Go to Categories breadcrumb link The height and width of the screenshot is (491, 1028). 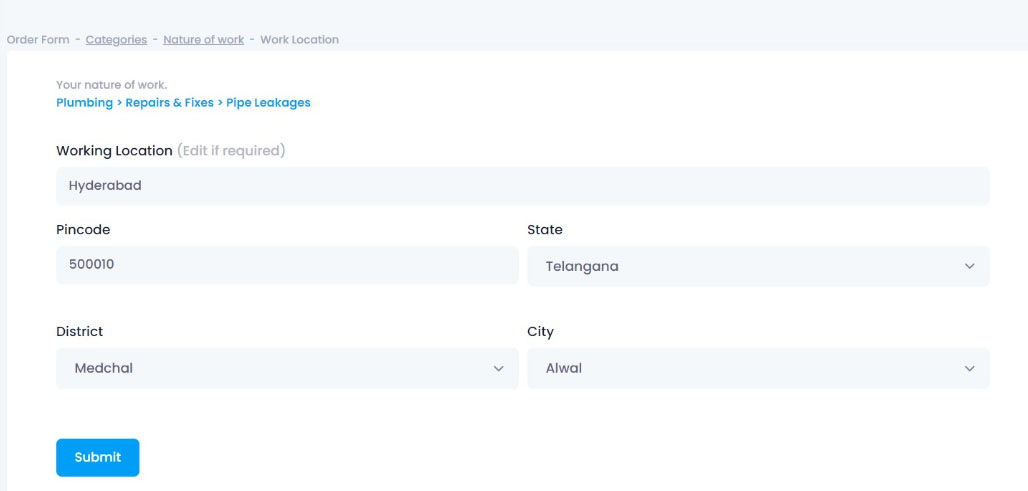[x=116, y=39]
